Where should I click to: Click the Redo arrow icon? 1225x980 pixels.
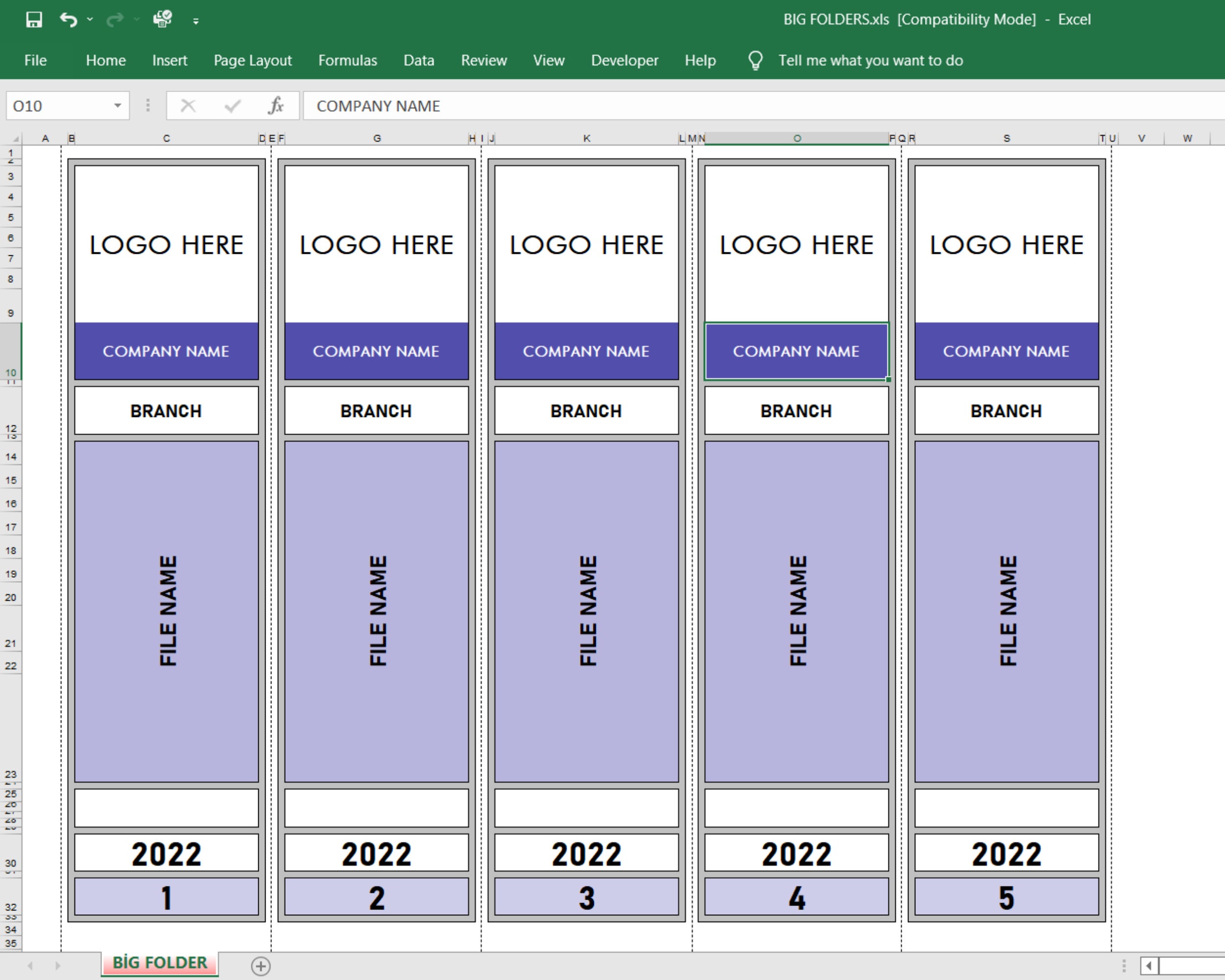(x=115, y=20)
